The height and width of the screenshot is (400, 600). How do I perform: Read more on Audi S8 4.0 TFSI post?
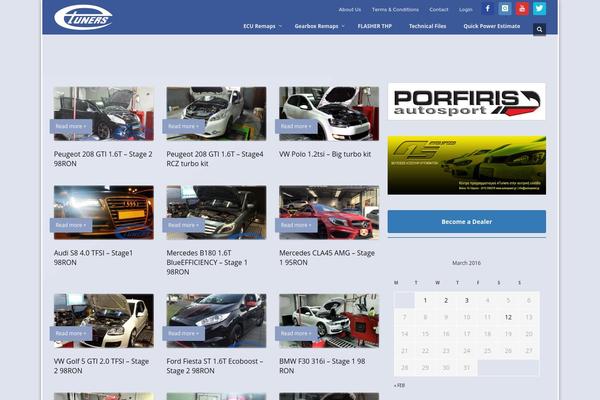pos(71,225)
